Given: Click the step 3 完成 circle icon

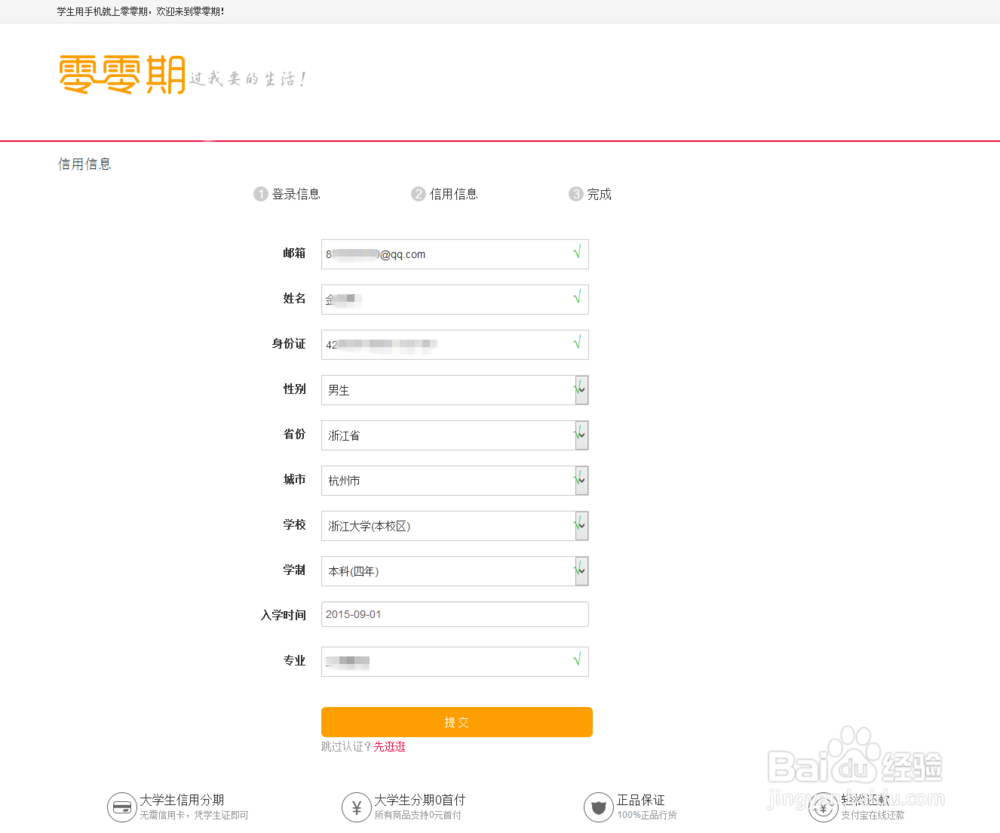Looking at the screenshot, I should (576, 194).
